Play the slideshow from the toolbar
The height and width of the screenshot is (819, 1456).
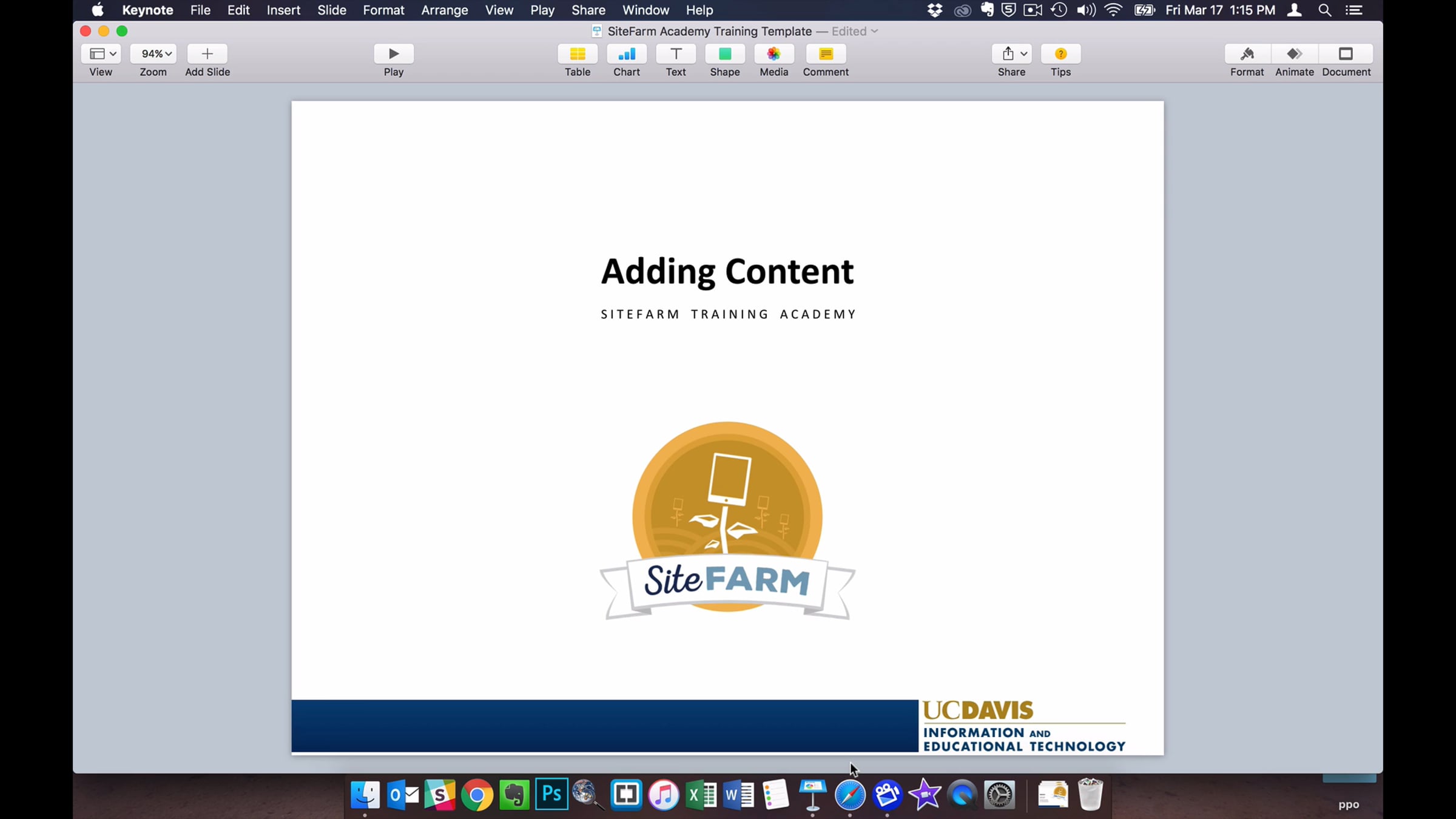pos(394,54)
